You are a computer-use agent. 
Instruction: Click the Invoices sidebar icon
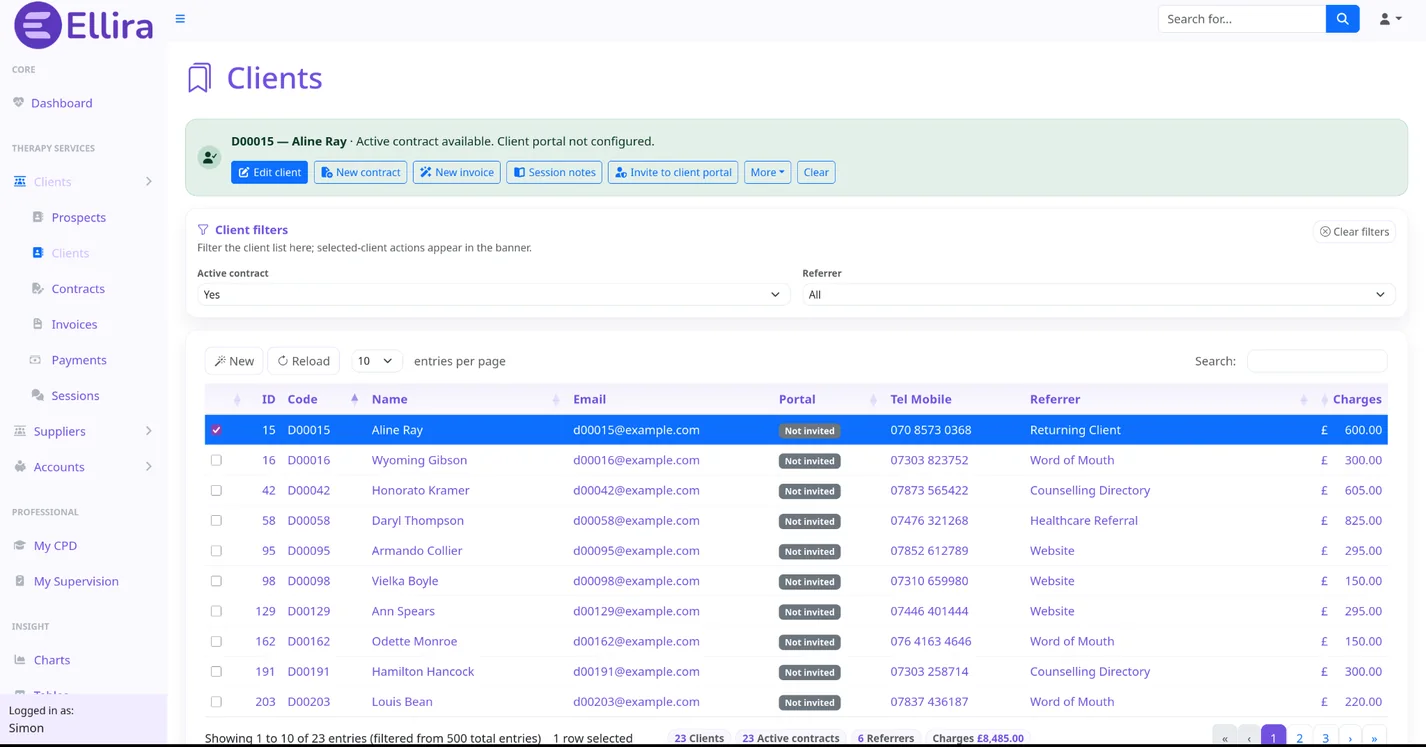pyautogui.click(x=38, y=324)
